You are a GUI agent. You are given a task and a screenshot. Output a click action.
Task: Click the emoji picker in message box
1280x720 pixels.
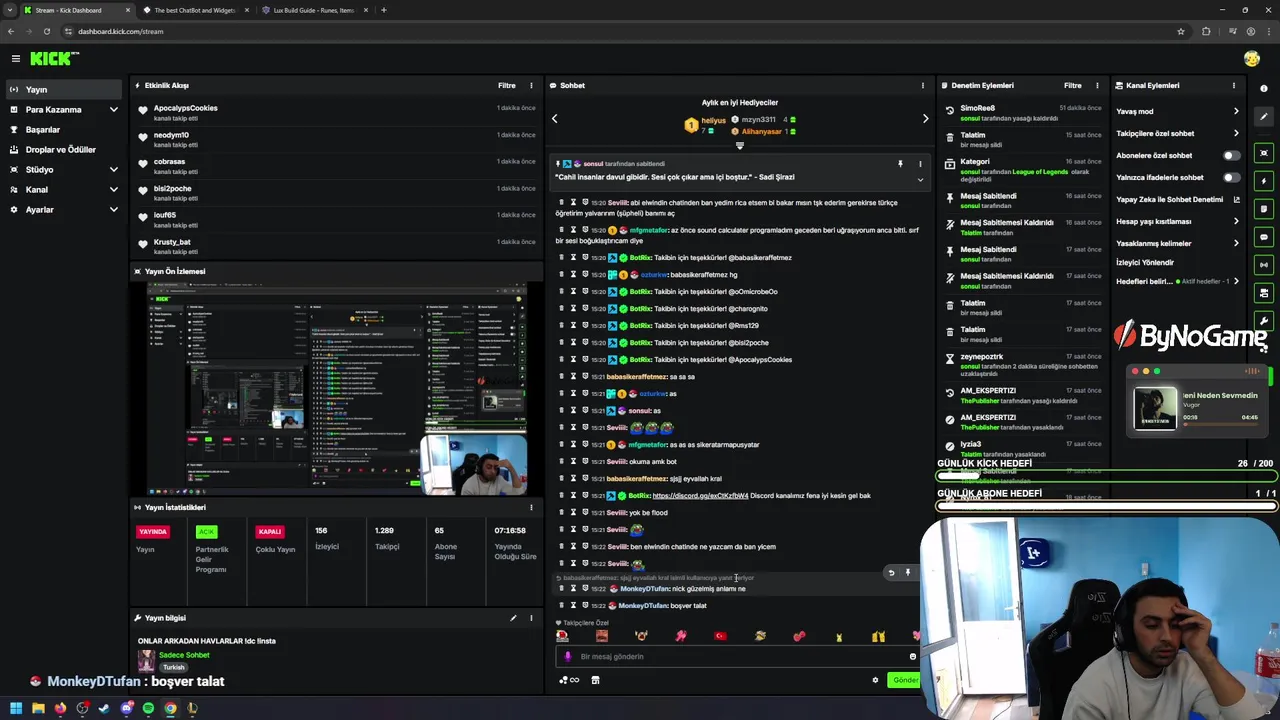pos(912,657)
